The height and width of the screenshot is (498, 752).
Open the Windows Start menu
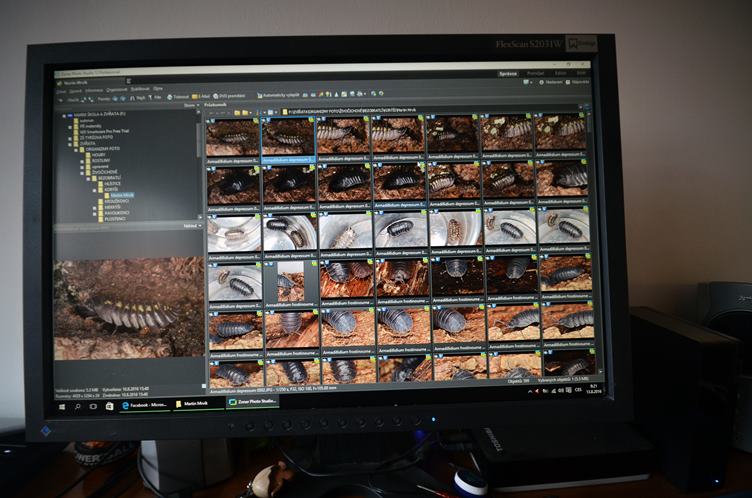point(62,406)
